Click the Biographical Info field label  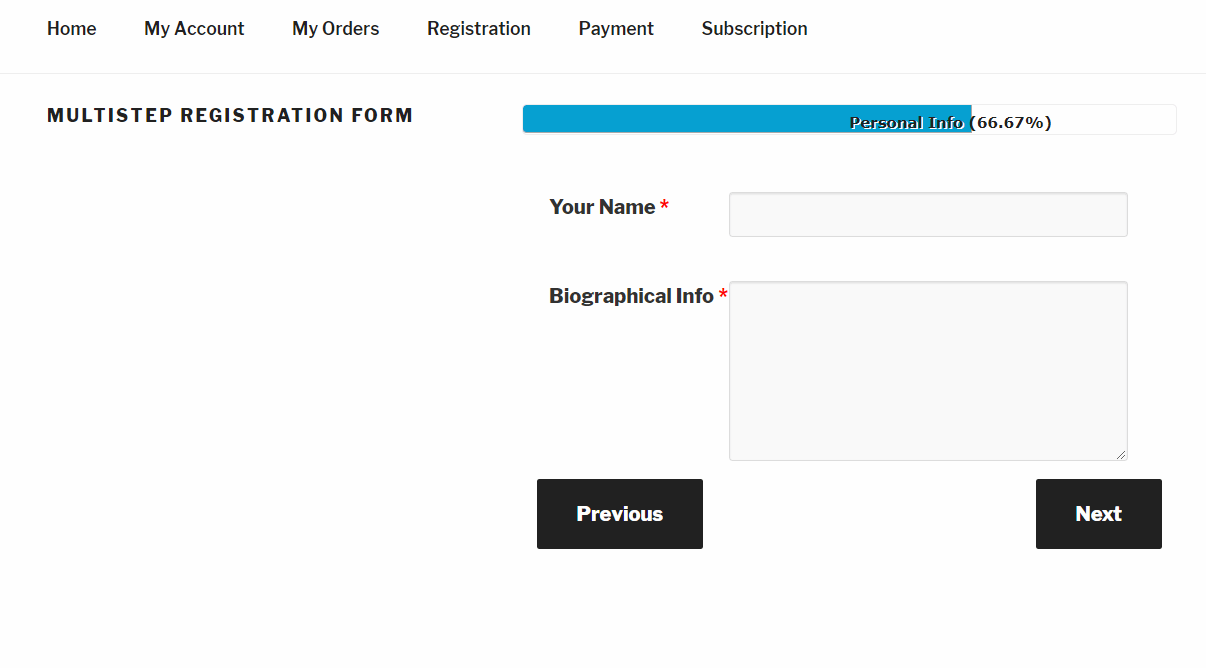point(631,296)
